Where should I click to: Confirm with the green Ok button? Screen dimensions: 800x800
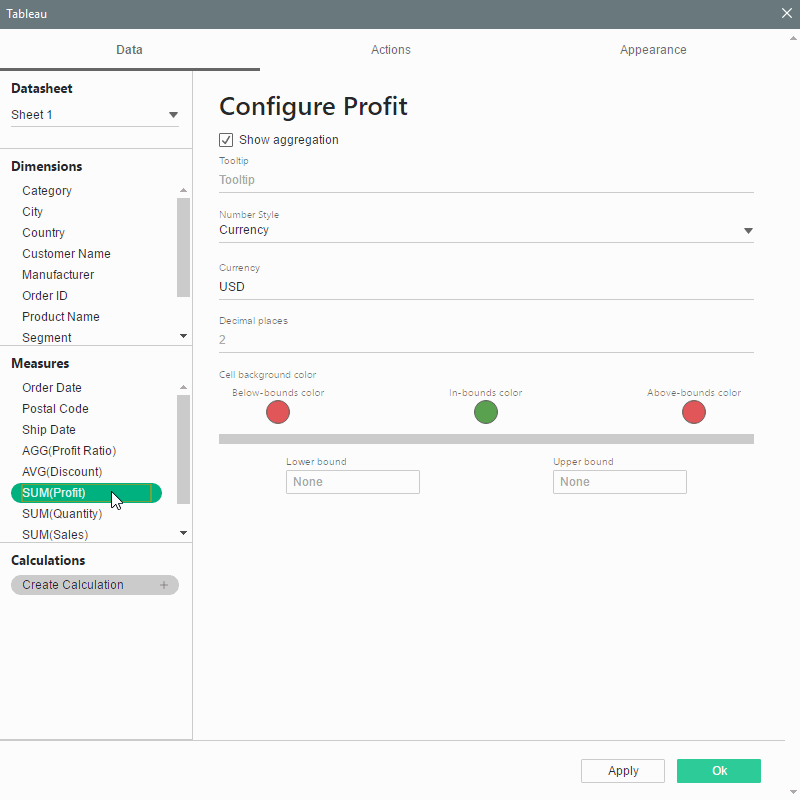pos(718,771)
